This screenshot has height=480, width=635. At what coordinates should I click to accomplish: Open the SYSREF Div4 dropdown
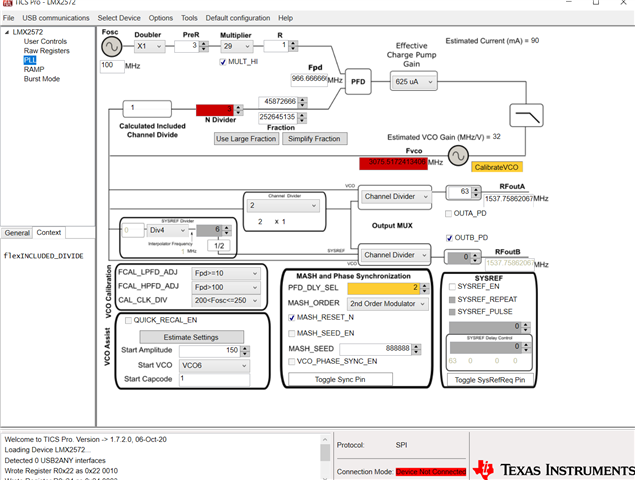click(x=167, y=230)
